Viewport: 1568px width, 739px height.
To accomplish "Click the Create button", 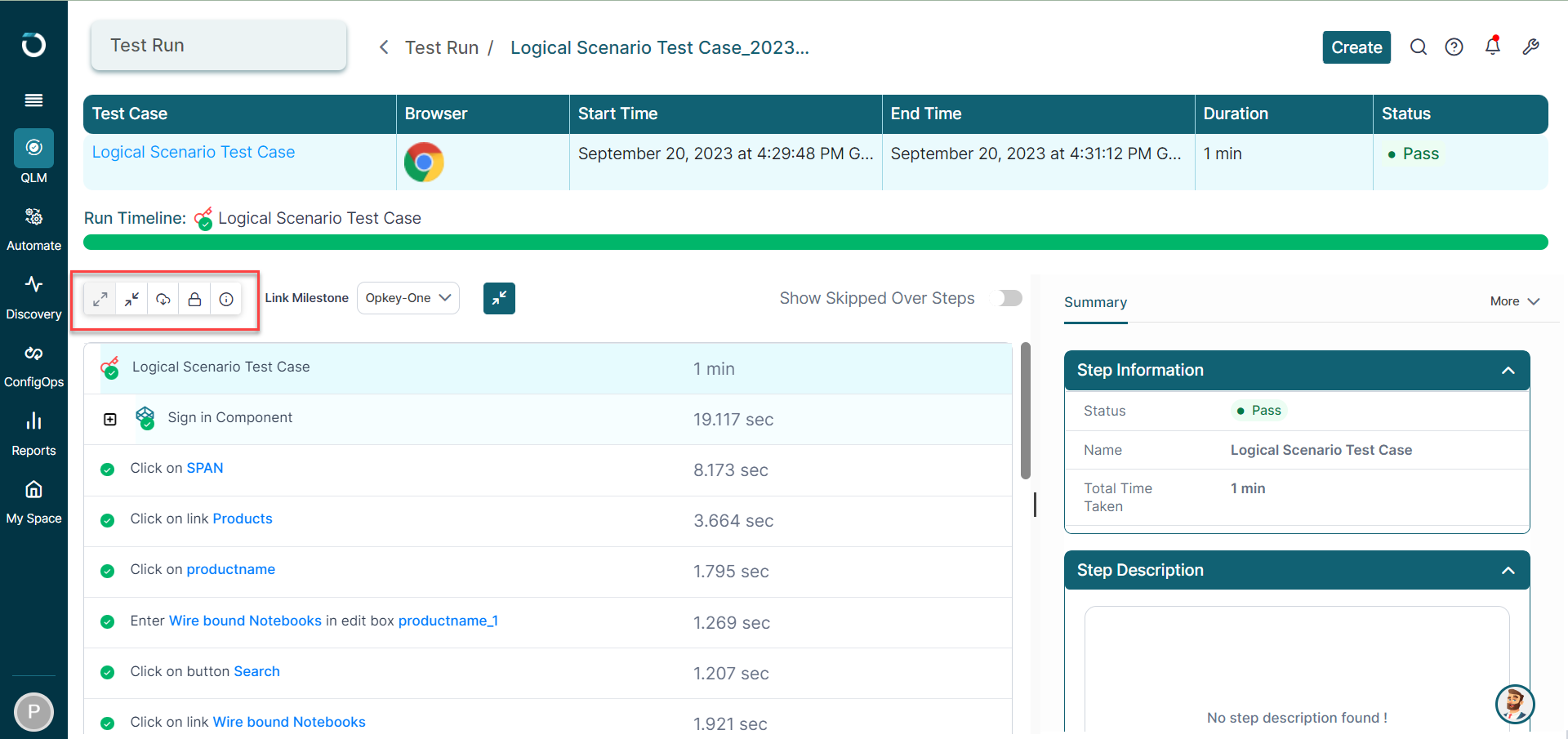I will pos(1356,47).
